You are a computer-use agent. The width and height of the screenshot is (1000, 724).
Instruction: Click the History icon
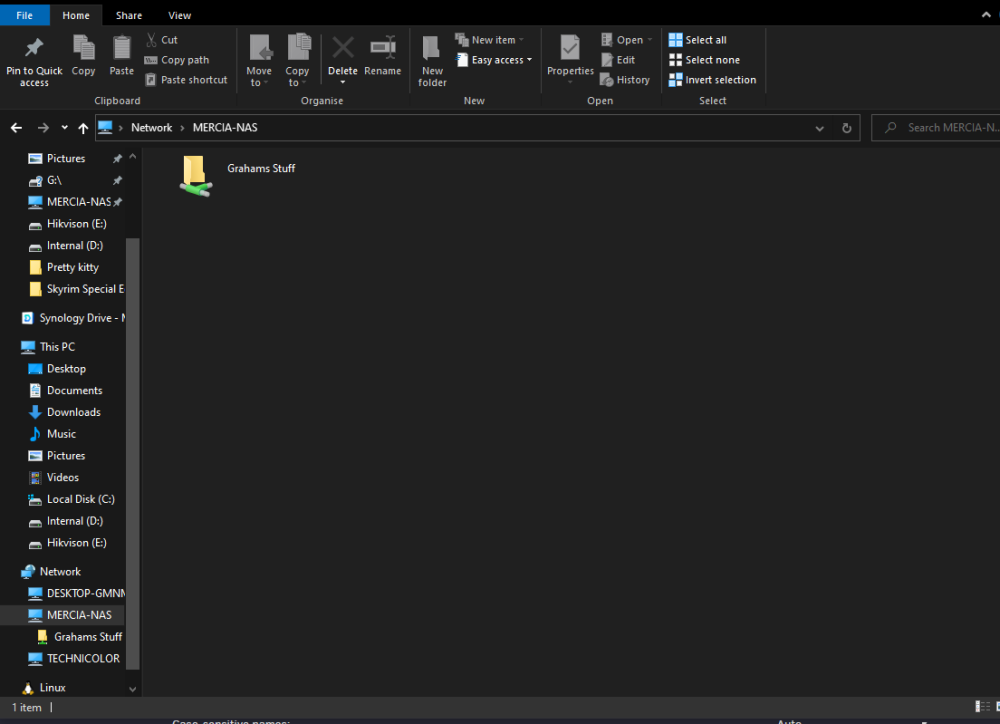click(x=607, y=80)
